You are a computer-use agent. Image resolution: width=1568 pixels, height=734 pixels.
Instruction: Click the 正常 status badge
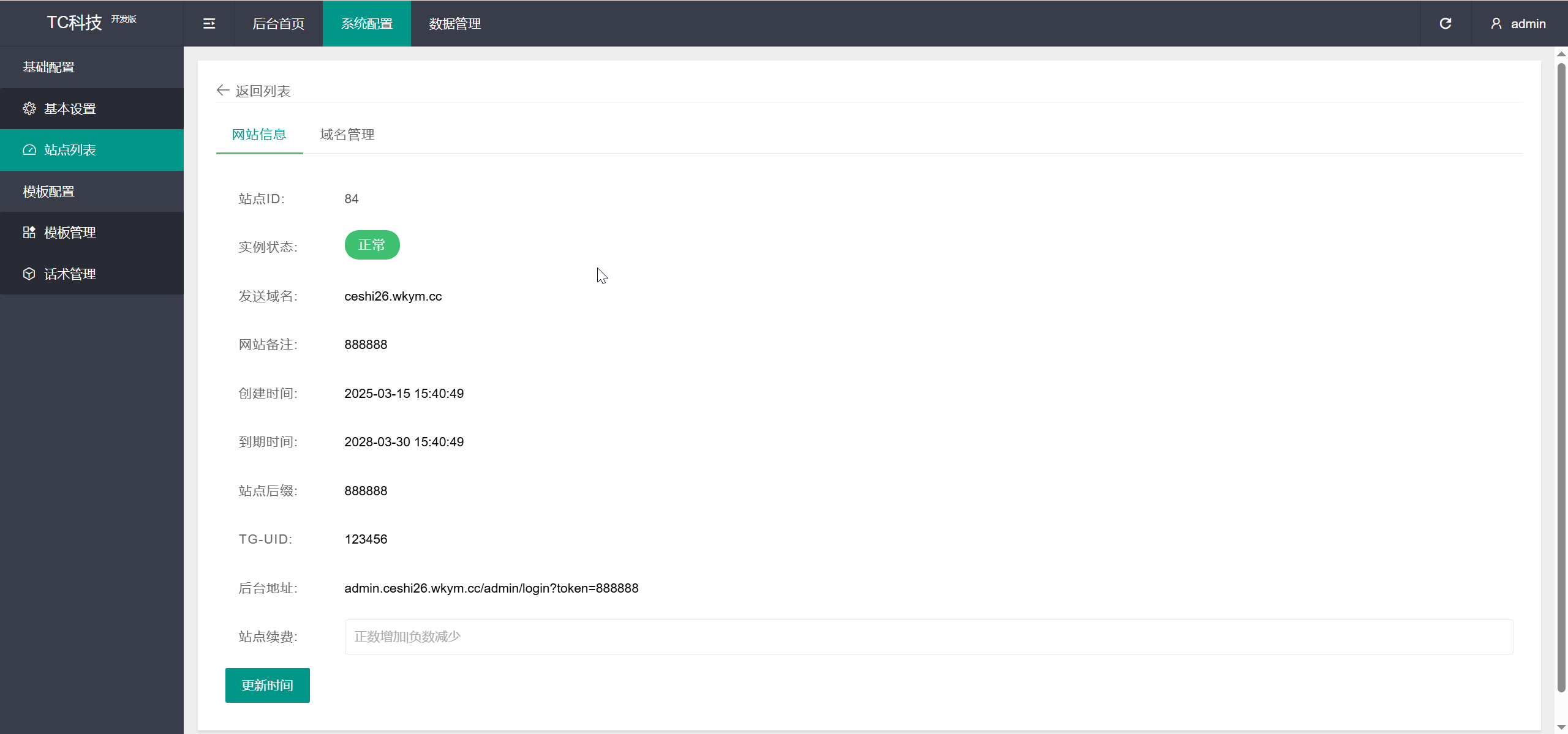(372, 245)
